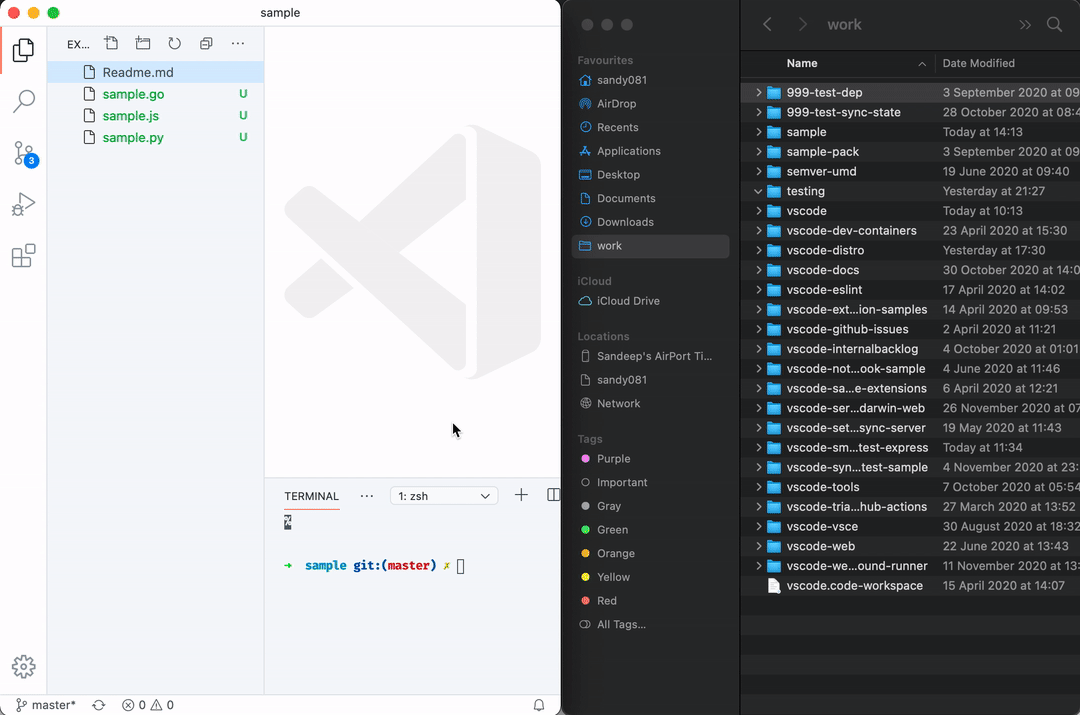Expand the vscode-docs folder in Finder

click(758, 270)
